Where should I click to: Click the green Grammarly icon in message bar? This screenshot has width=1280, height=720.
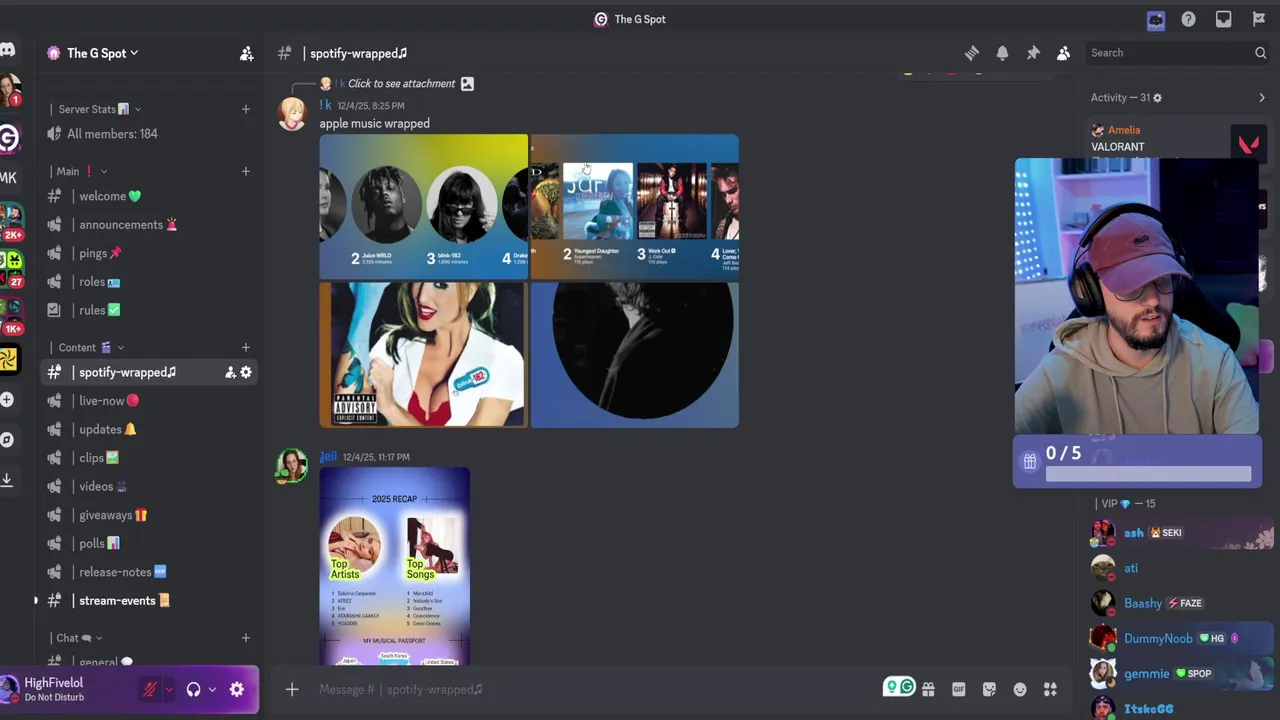pos(906,687)
